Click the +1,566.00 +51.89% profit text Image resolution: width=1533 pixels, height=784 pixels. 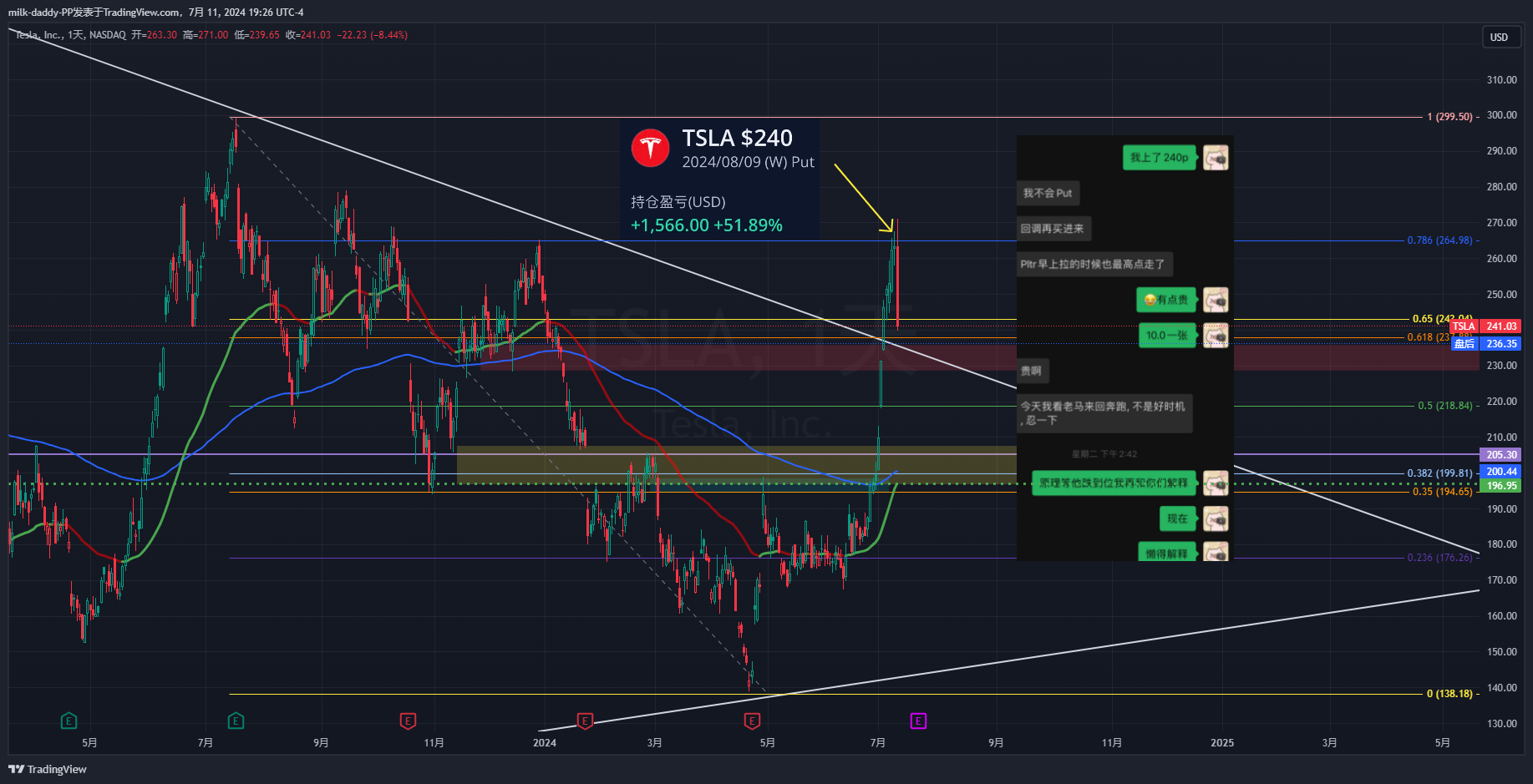tap(706, 225)
